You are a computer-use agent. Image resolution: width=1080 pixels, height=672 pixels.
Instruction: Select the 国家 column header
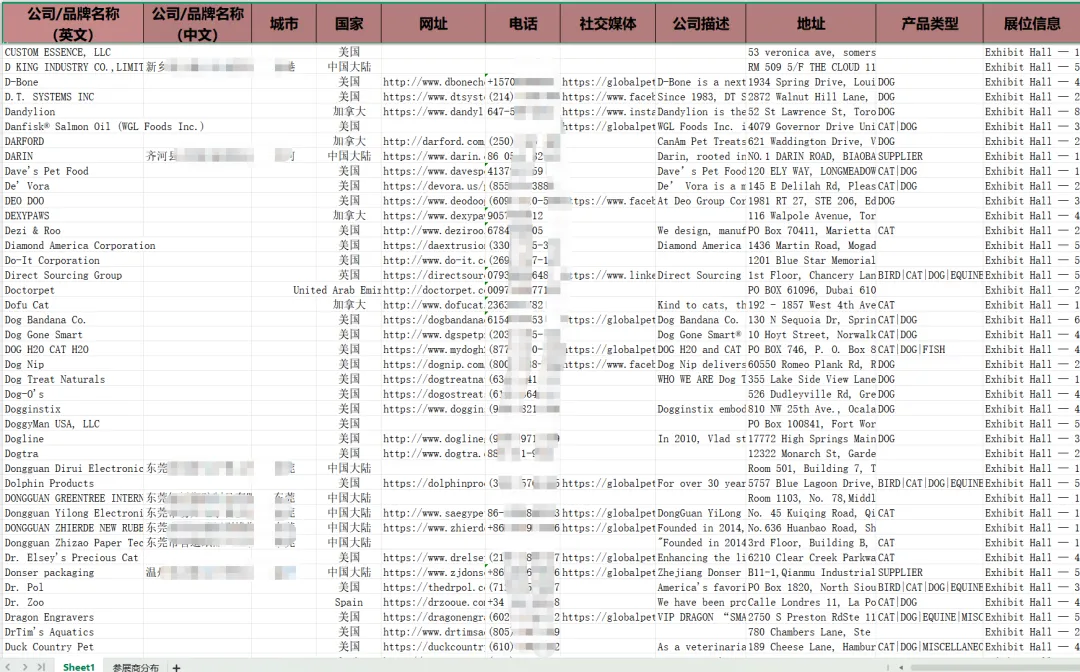tap(349, 23)
